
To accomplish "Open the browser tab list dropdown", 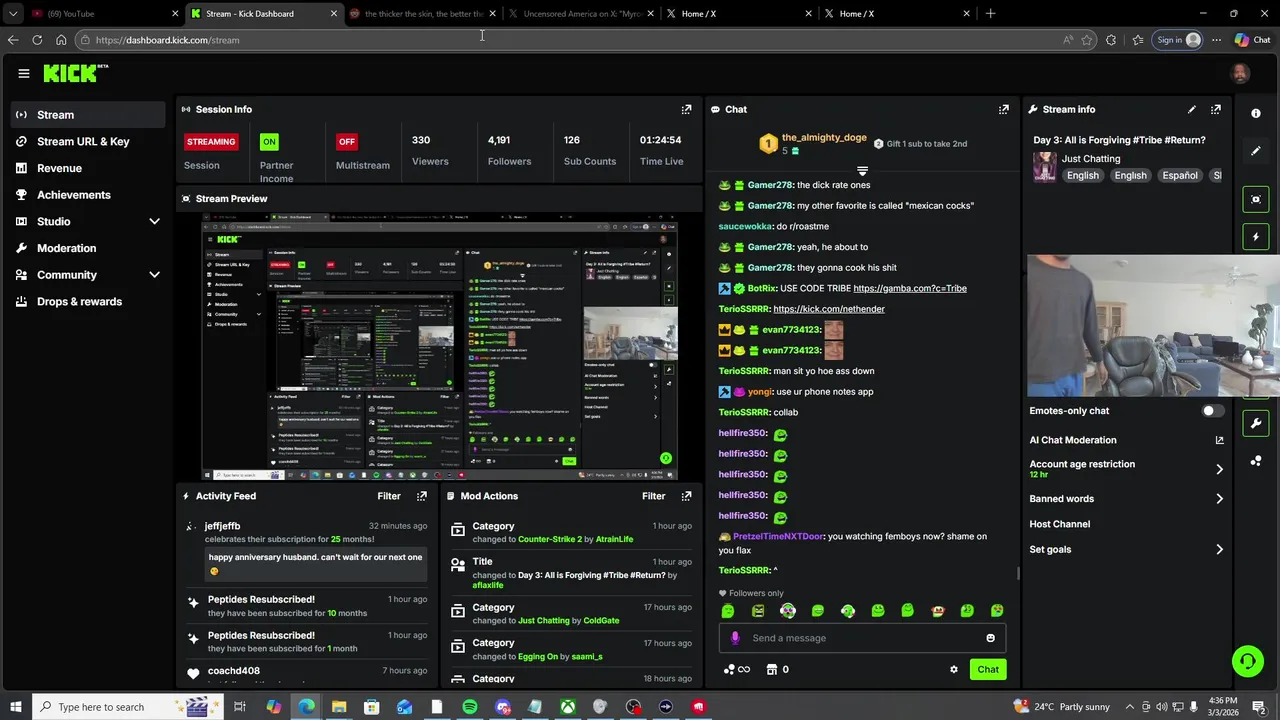I will click(x=12, y=14).
